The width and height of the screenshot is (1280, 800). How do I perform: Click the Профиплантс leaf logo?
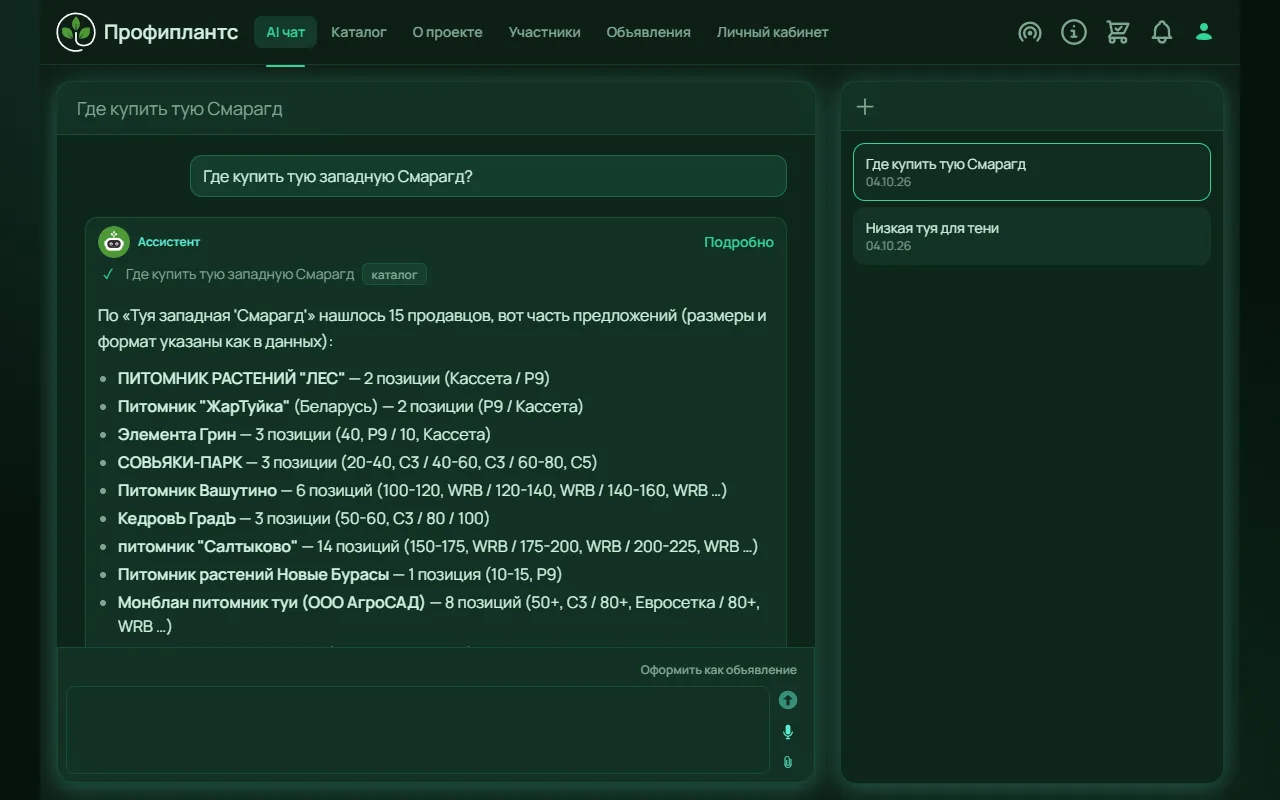pyautogui.click(x=74, y=32)
